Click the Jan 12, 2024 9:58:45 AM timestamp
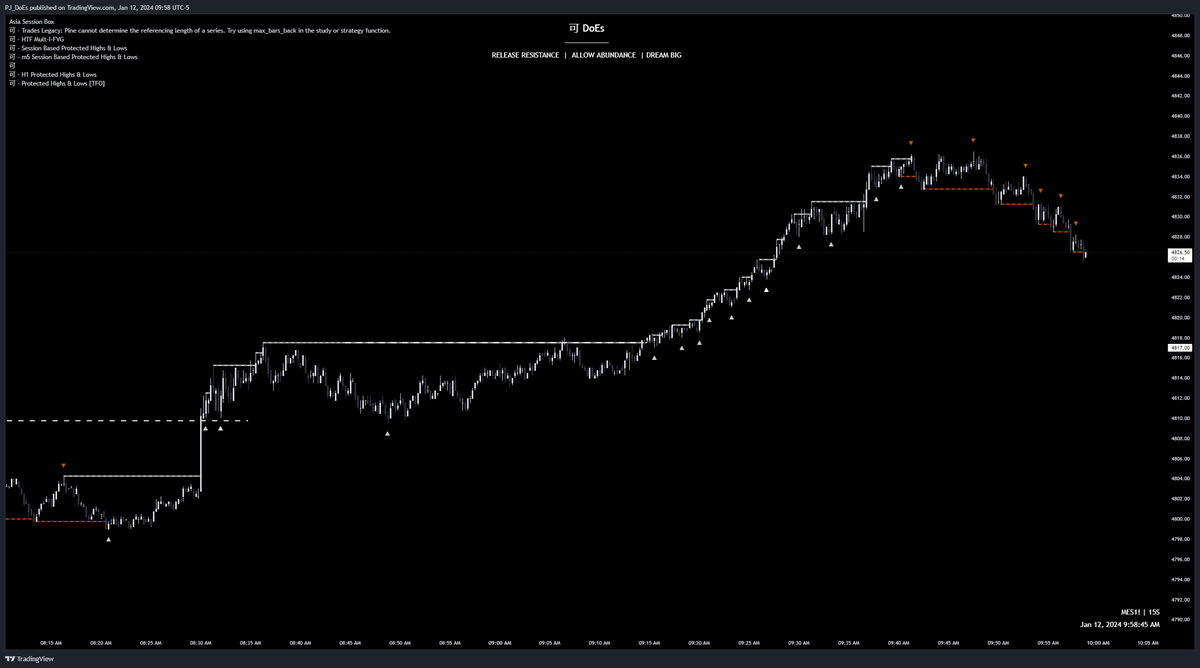Viewport: 1200px width, 668px height. [x=1120, y=624]
